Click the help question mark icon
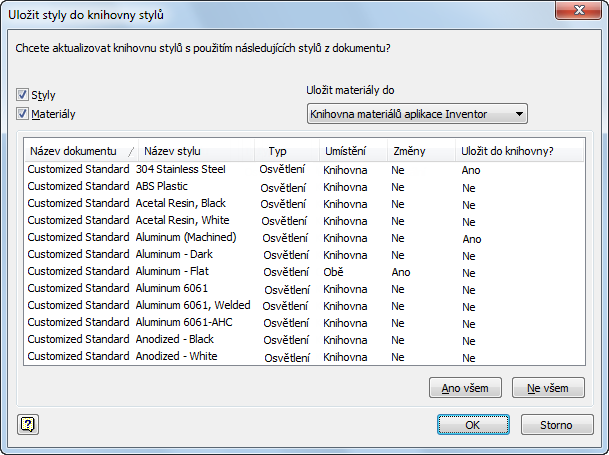Image resolution: width=609 pixels, height=455 pixels. pos(27,424)
